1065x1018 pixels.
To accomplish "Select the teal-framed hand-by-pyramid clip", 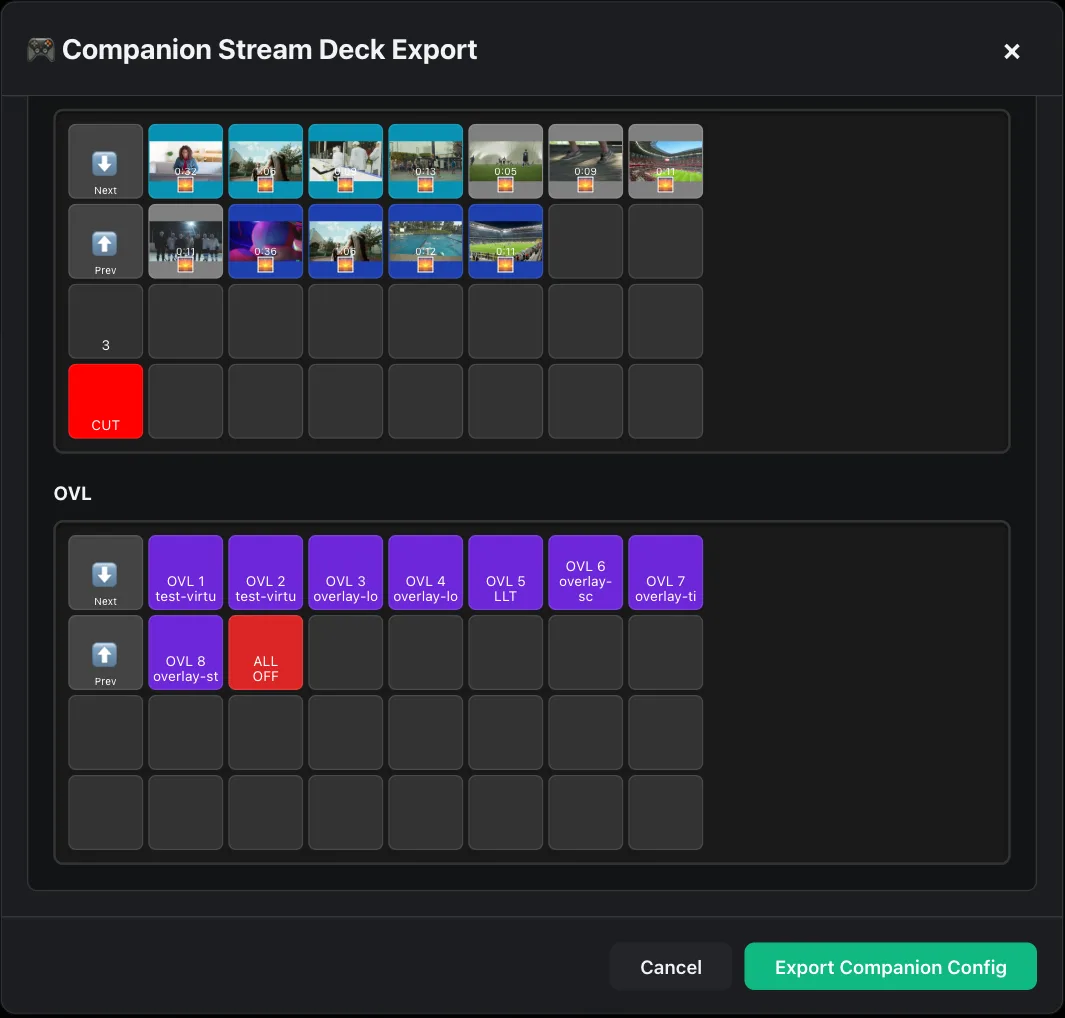I will (x=266, y=162).
